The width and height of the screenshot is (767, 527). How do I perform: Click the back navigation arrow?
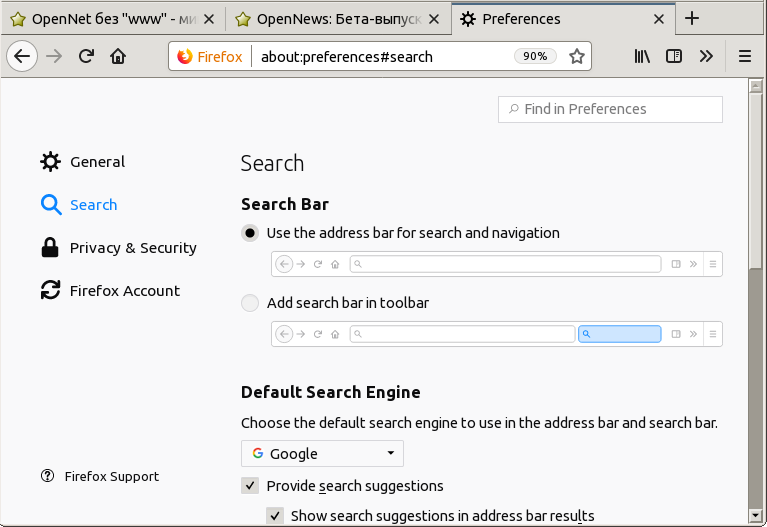point(22,57)
